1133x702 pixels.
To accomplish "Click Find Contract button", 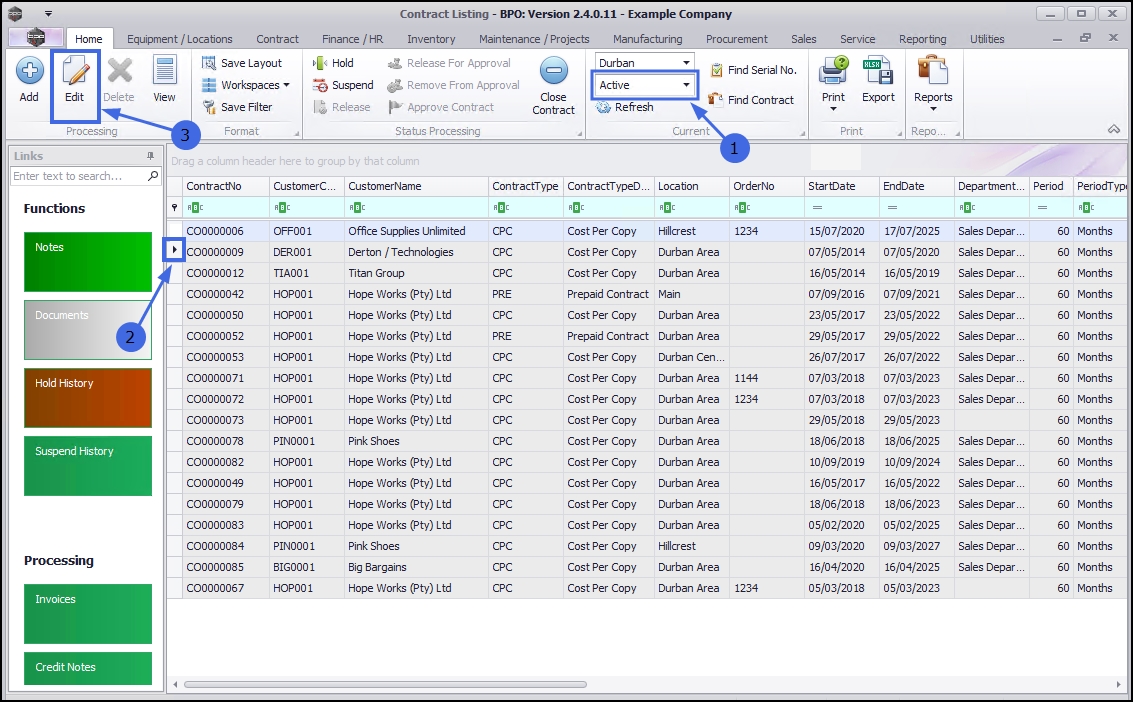I will point(751,100).
